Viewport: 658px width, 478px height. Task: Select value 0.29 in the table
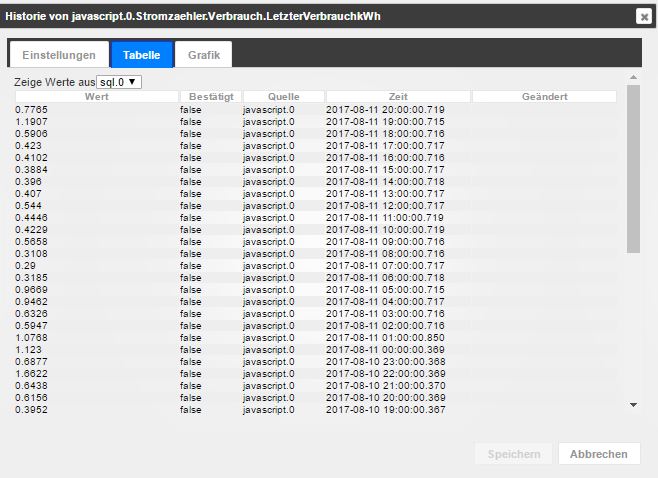coord(26,266)
